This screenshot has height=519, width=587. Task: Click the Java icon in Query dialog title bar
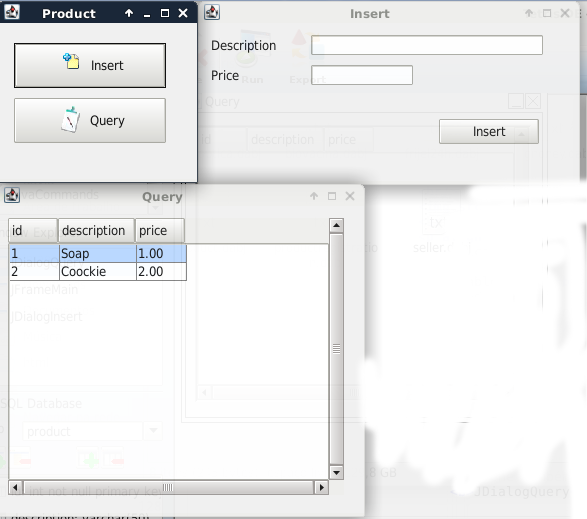pos(12,195)
